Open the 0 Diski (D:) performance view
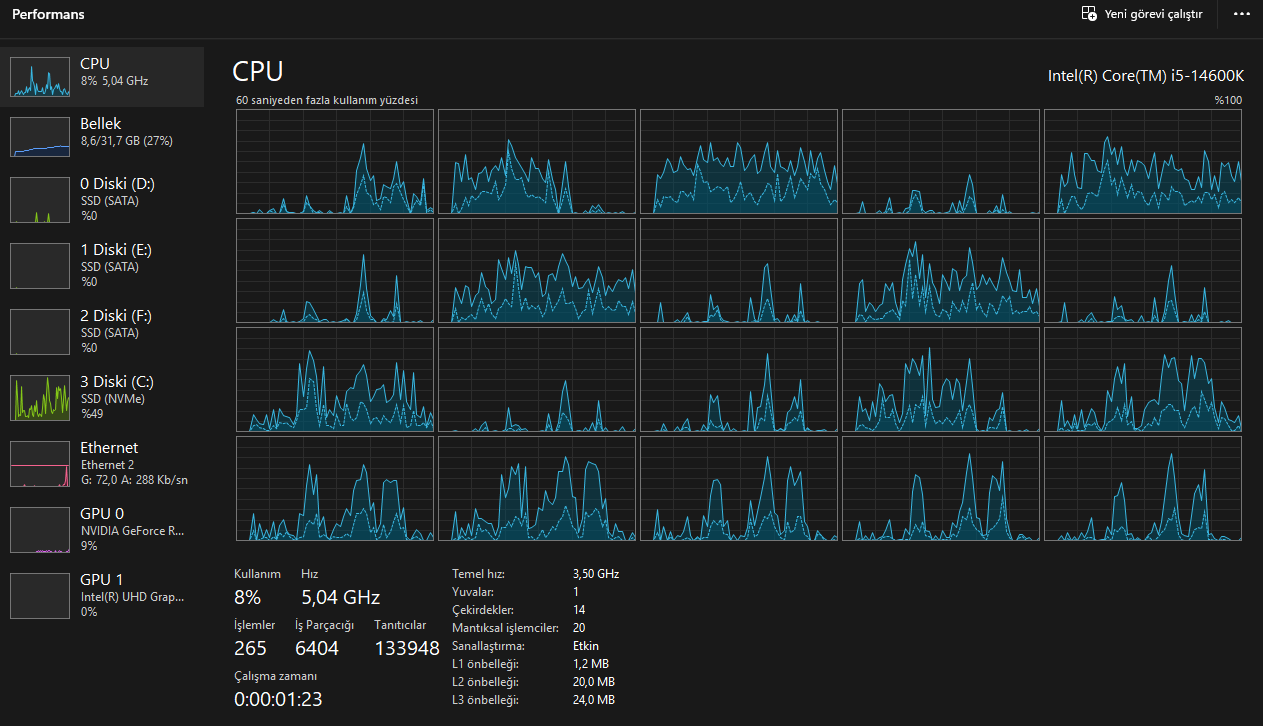Image resolution: width=1263 pixels, height=726 pixels. tap(102, 199)
